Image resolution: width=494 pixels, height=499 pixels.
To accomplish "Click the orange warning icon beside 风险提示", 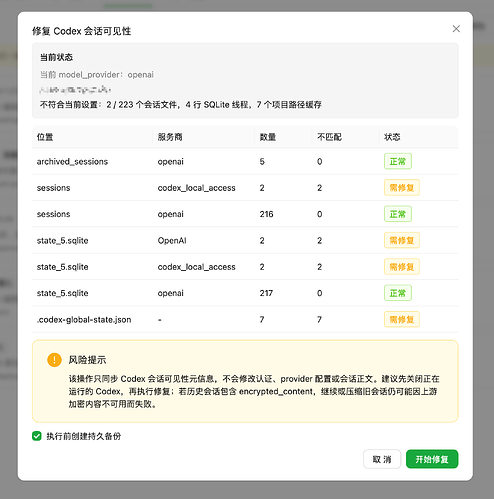I will tap(54, 360).
